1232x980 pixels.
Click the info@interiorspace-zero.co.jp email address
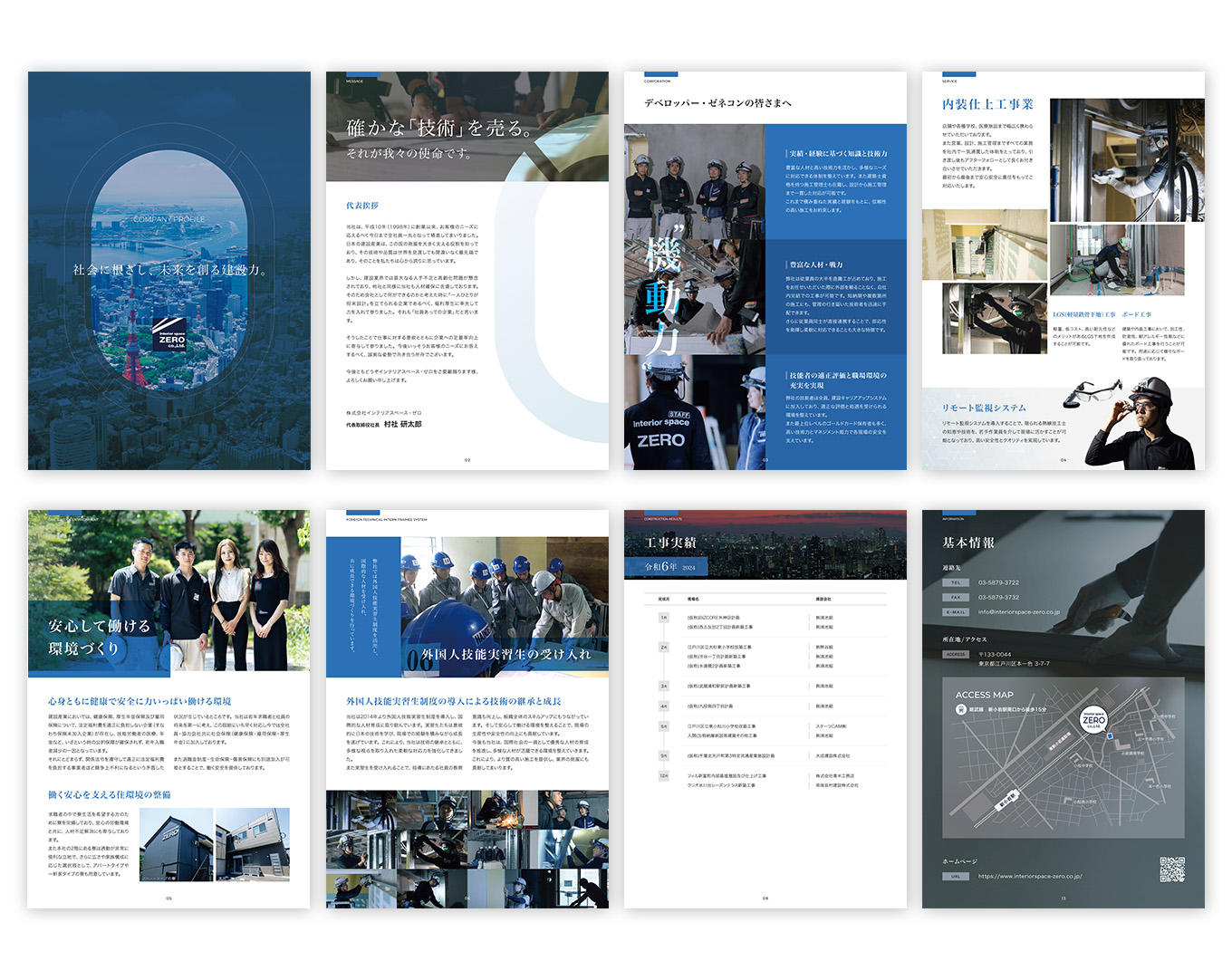click(1018, 612)
